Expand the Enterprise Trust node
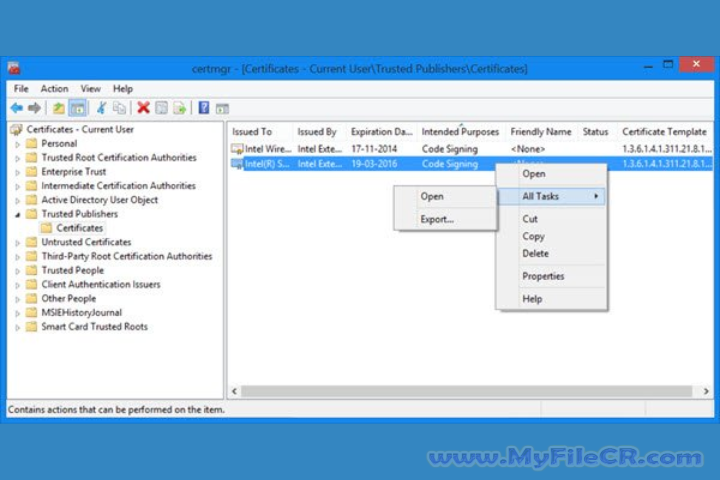 point(17,172)
